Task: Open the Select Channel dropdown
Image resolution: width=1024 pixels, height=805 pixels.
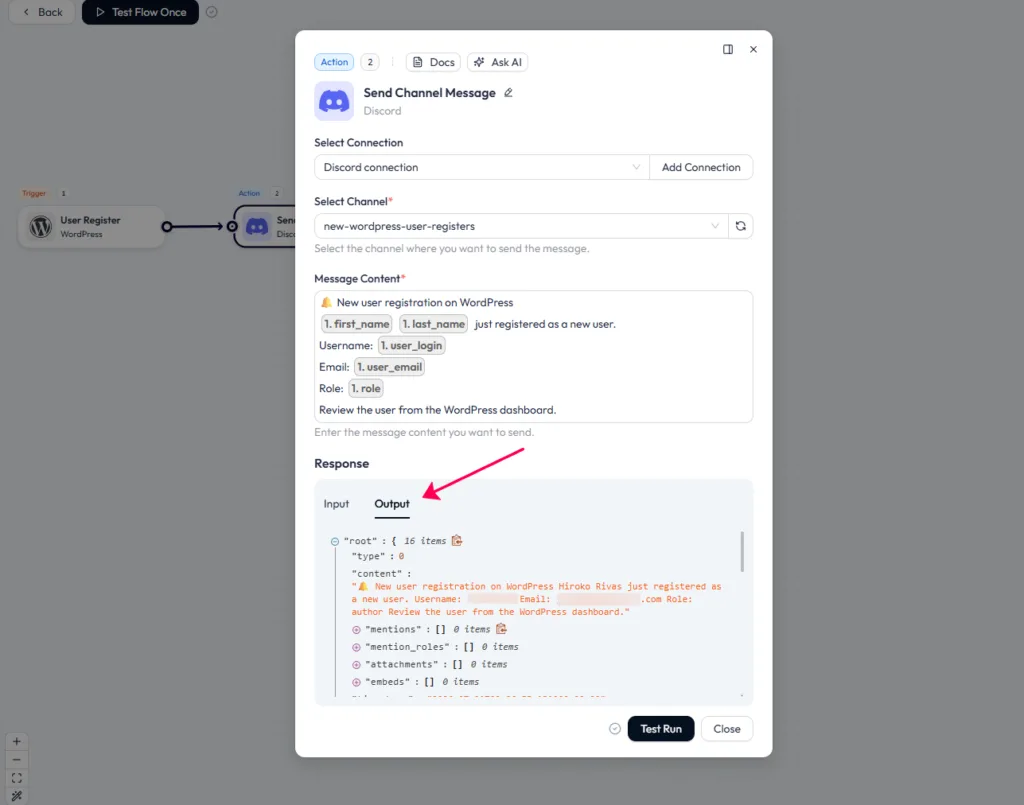Action: (x=521, y=226)
